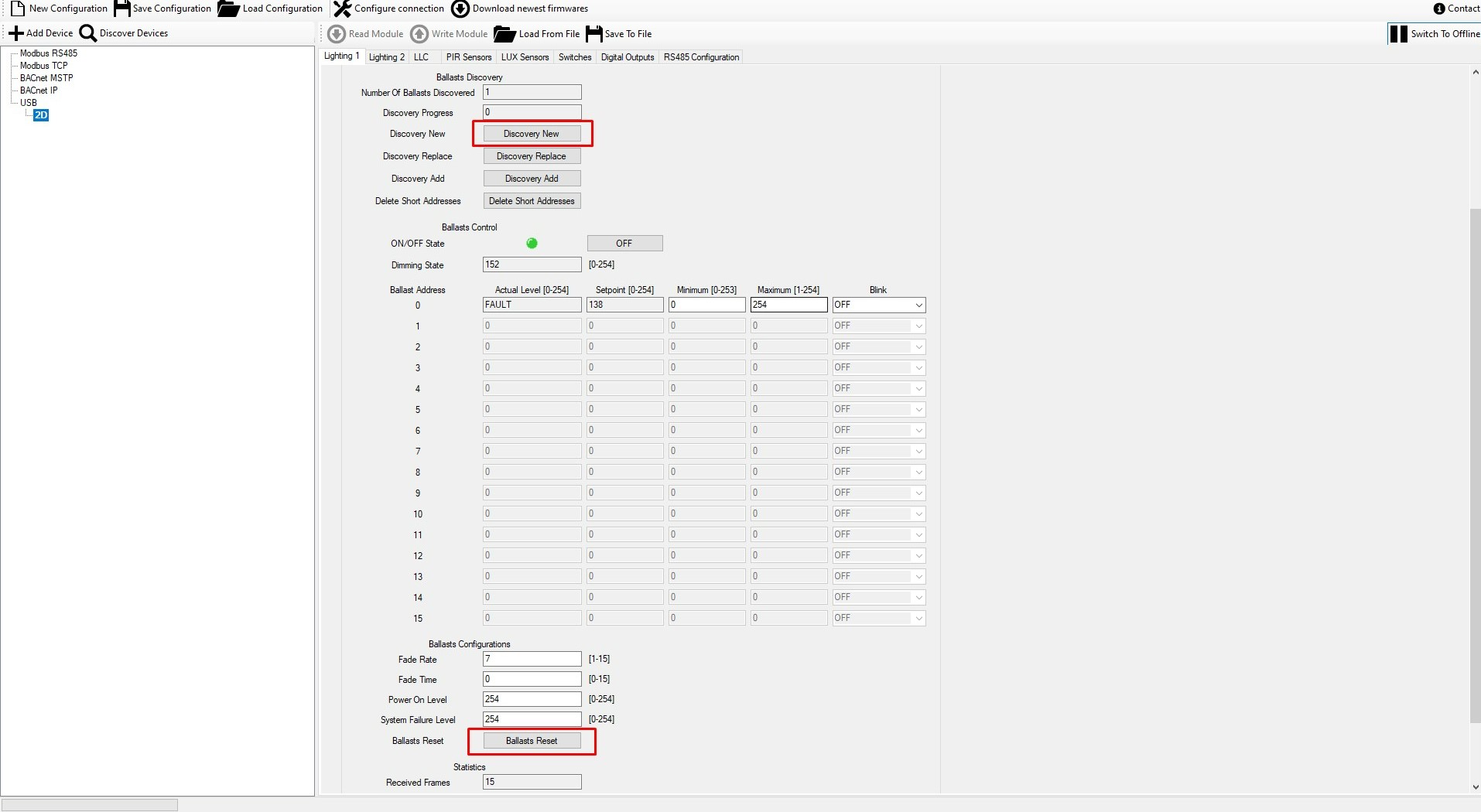Click the Save Configuration floppy icon
1481x812 pixels.
click(x=122, y=9)
